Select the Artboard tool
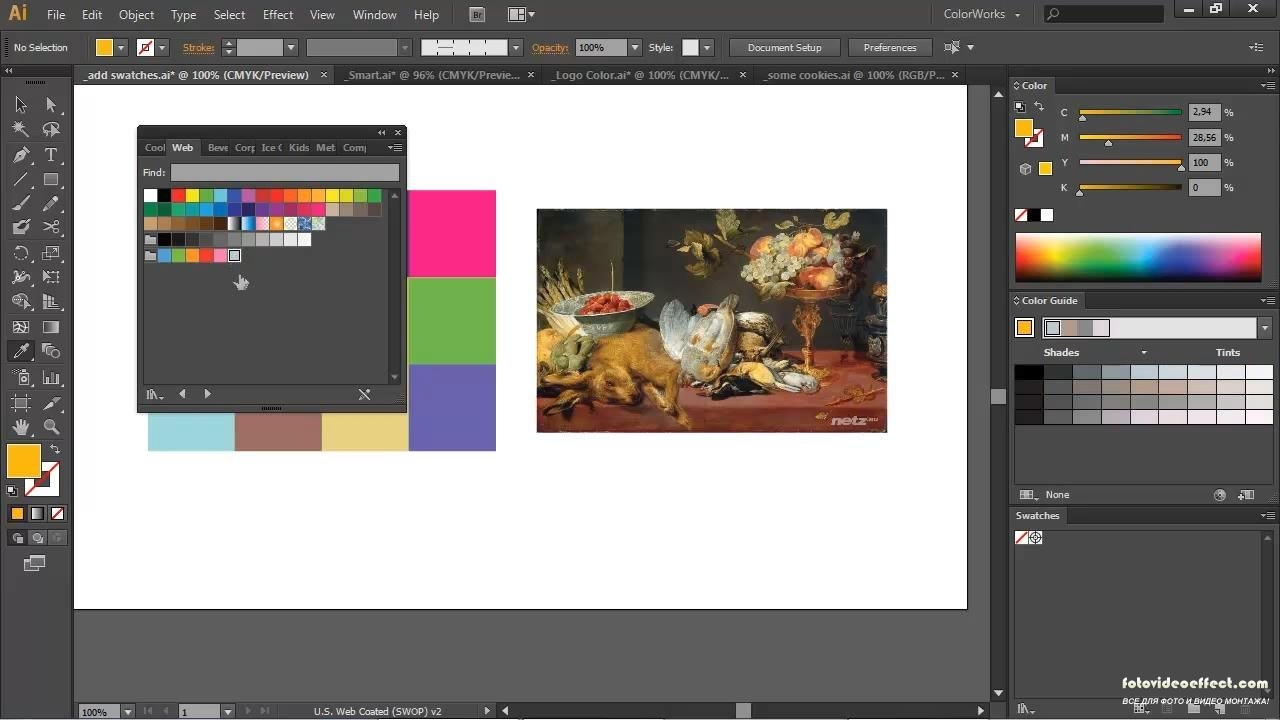 [x=20, y=403]
